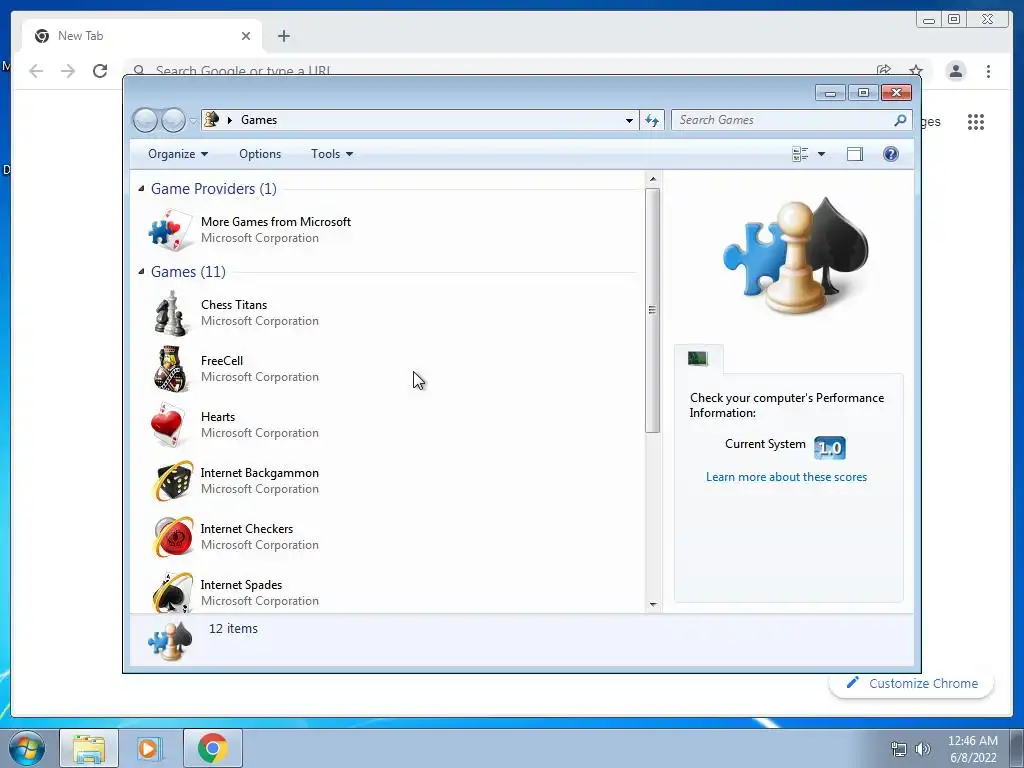
Task: Select the 'Chess Titans' name text
Action: click(x=234, y=305)
